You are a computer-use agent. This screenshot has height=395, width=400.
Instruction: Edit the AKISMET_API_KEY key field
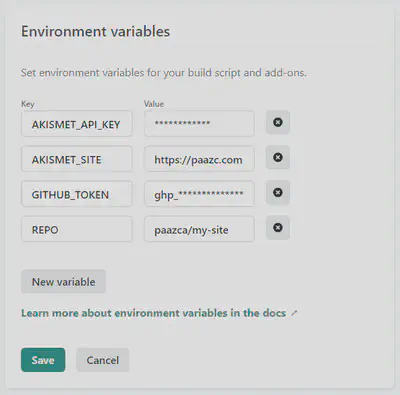tap(77, 124)
